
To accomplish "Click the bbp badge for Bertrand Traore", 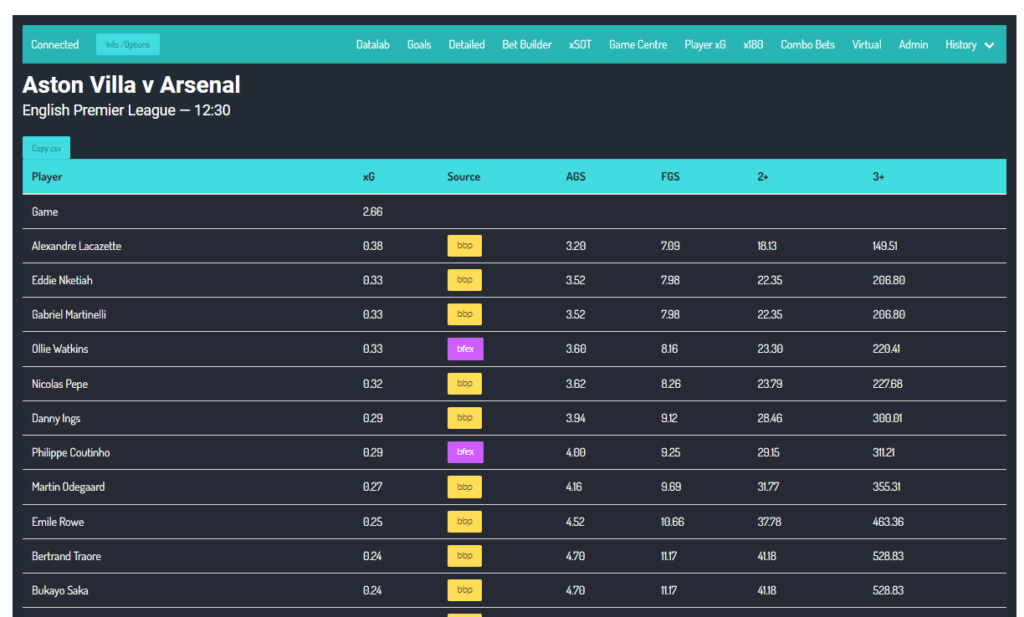I will [464, 556].
